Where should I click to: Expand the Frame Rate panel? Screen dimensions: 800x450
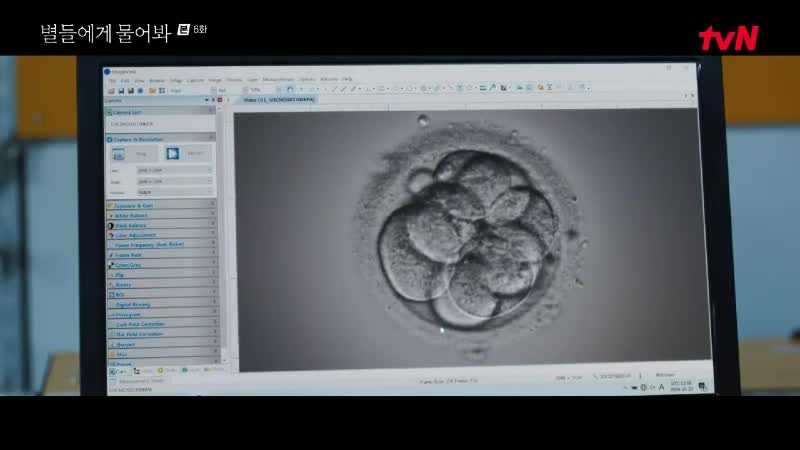[x=162, y=255]
